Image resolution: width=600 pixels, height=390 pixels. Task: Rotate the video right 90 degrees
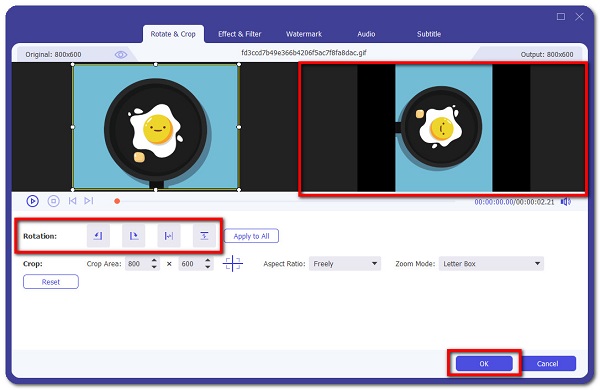134,236
